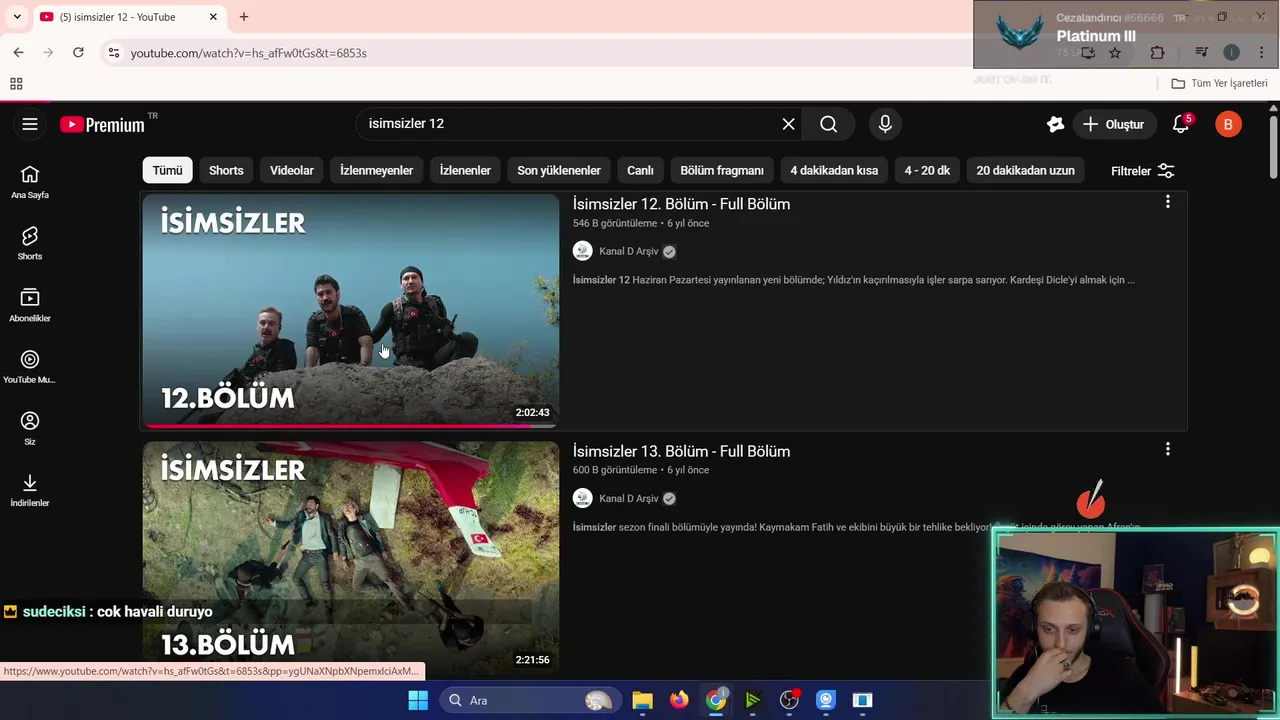Image resolution: width=1280 pixels, height=720 pixels.
Task: Open notifications bell
Action: [x=1181, y=124]
